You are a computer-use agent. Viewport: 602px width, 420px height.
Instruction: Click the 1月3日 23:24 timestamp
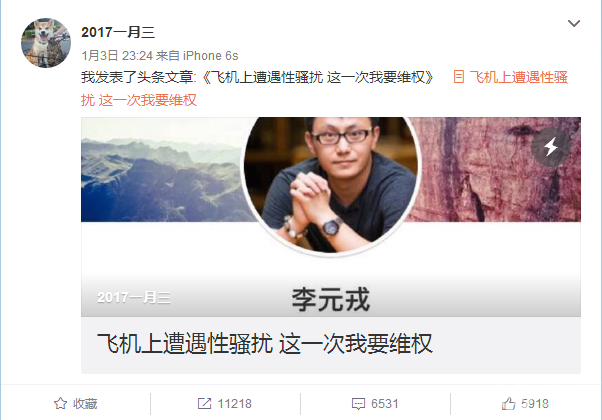117,56
